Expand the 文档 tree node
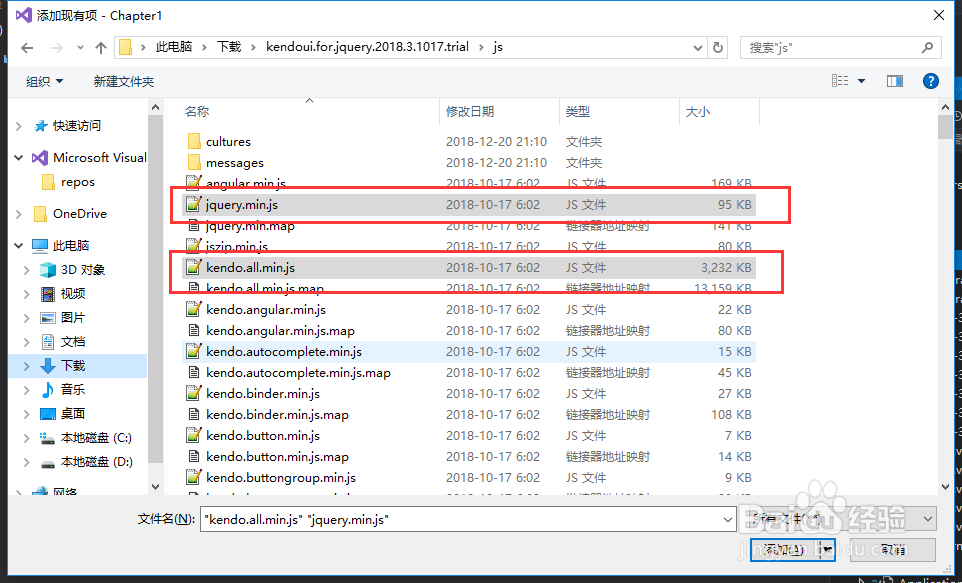The height and width of the screenshot is (583, 962). pyautogui.click(x=27, y=342)
